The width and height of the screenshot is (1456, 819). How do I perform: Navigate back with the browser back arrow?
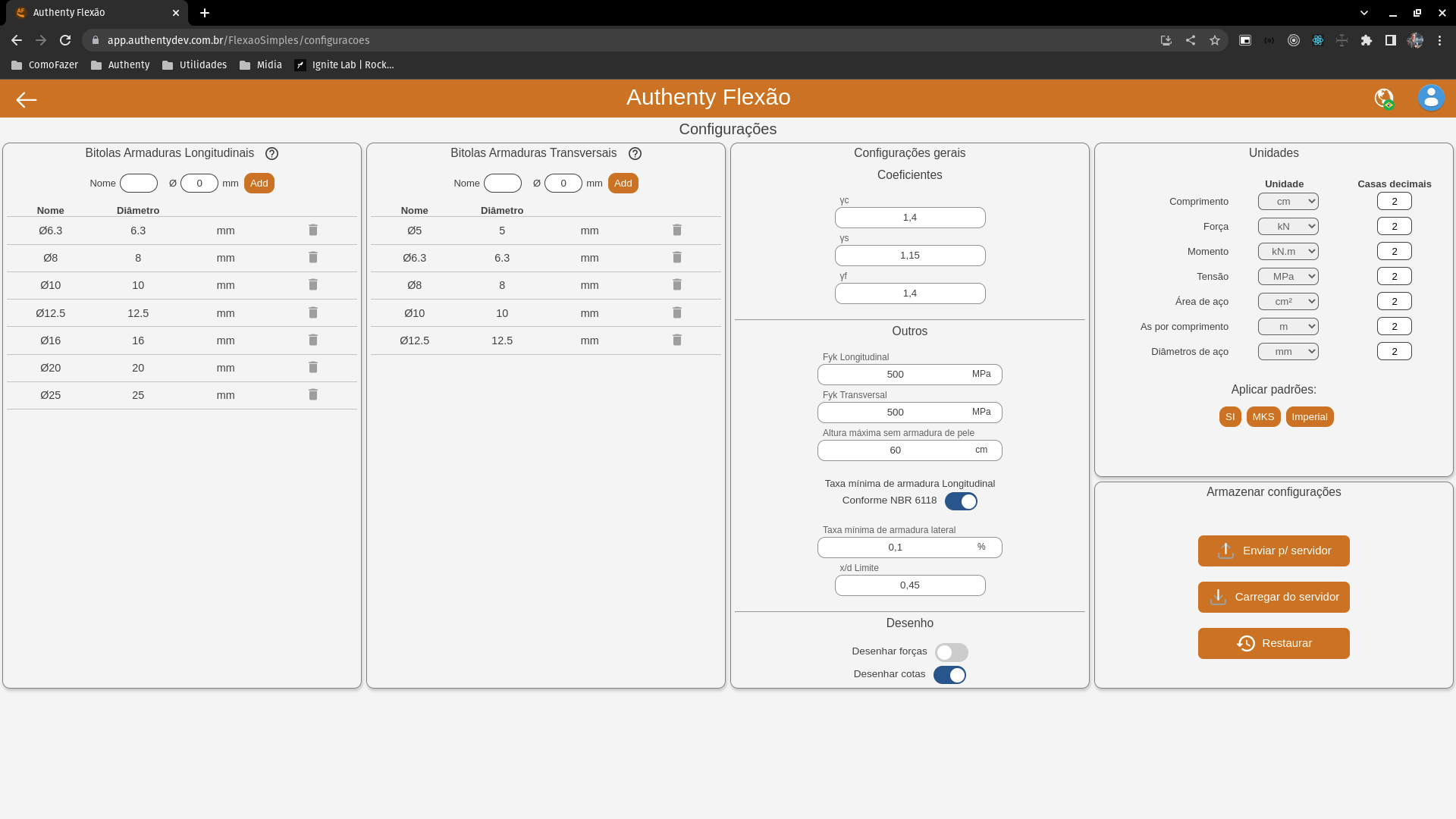coord(17,40)
